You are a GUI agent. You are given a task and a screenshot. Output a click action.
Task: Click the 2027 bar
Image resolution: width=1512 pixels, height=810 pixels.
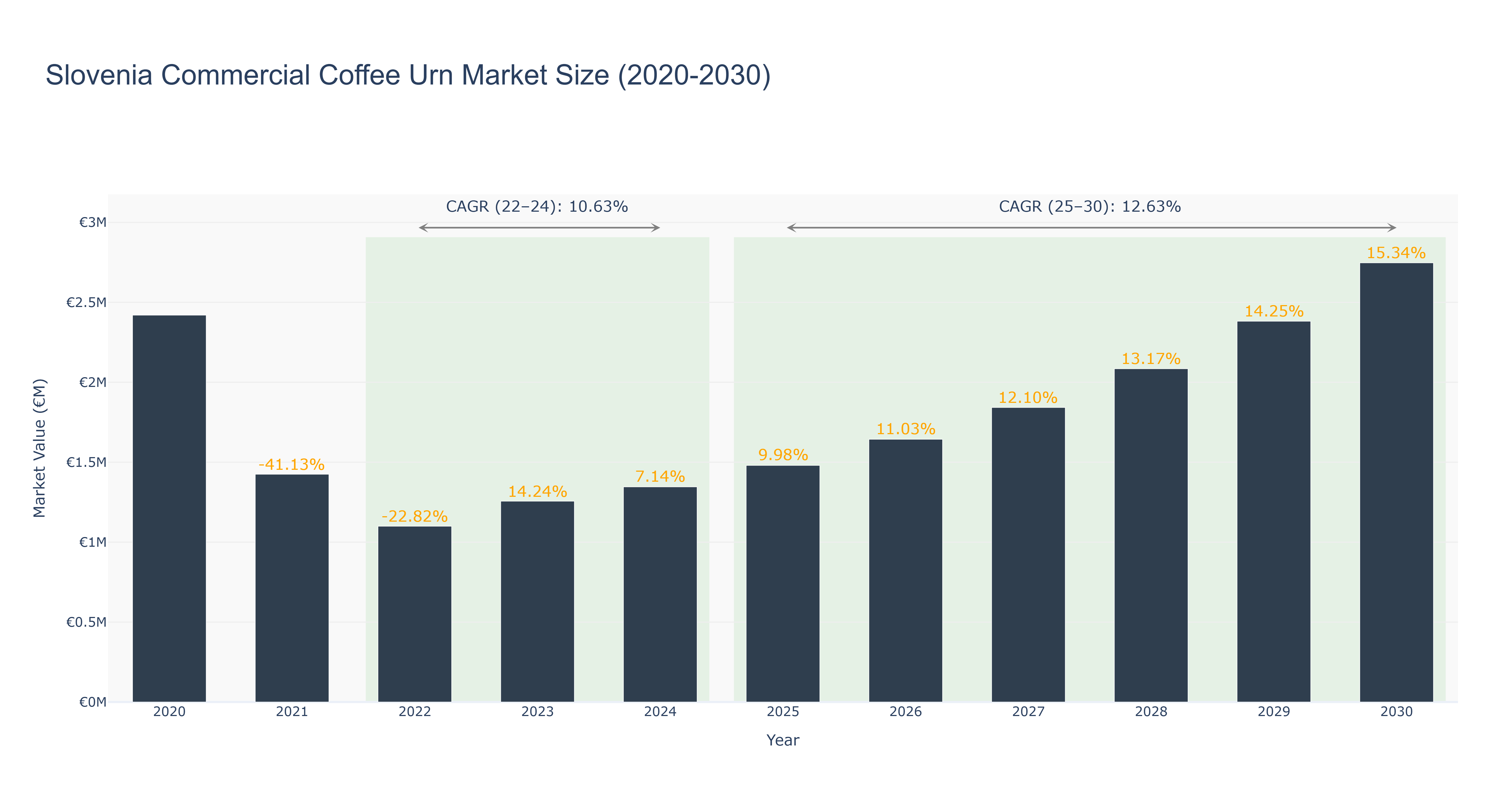[x=1028, y=555]
